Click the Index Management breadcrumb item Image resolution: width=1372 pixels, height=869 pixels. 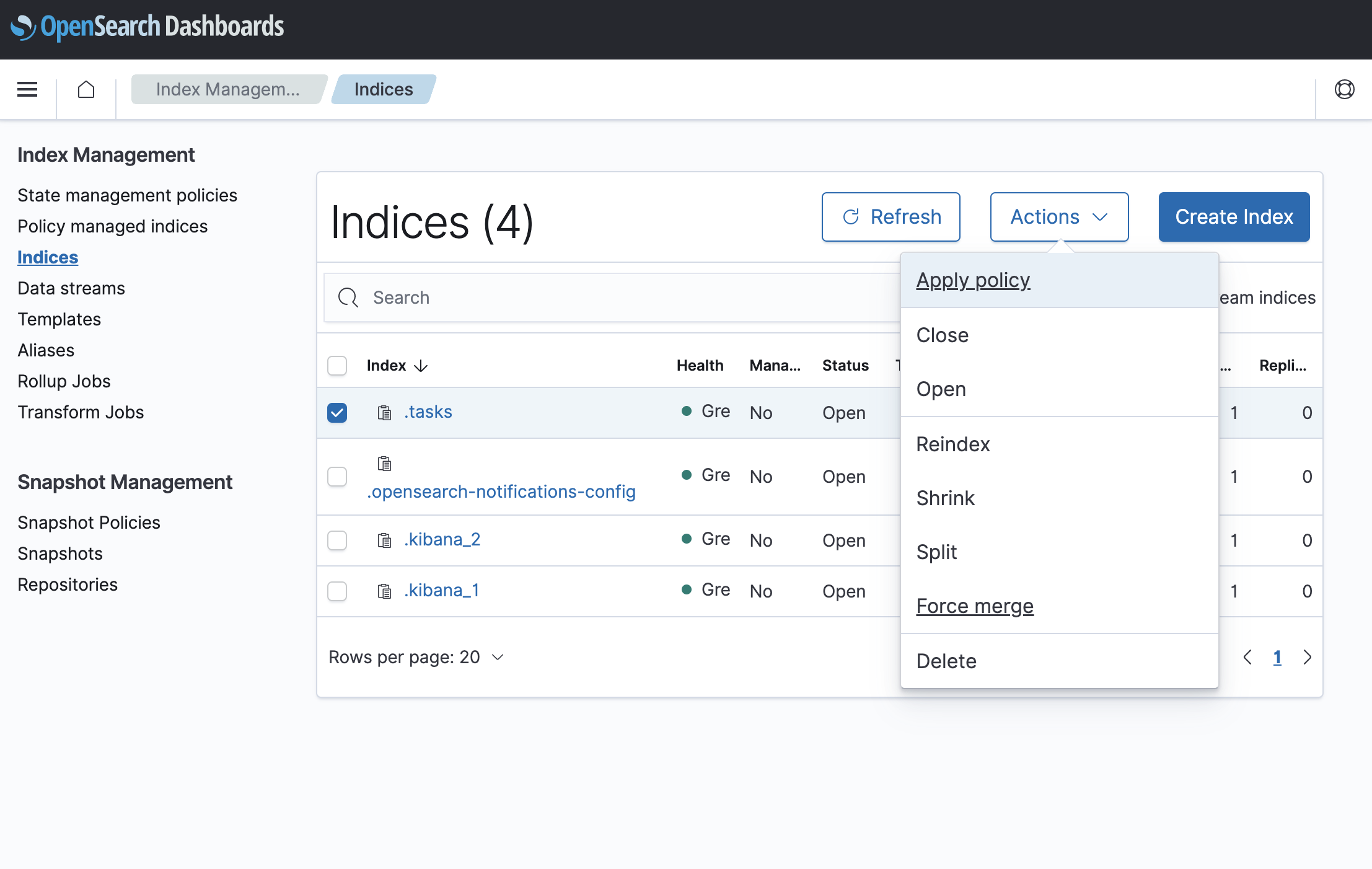pos(228,89)
